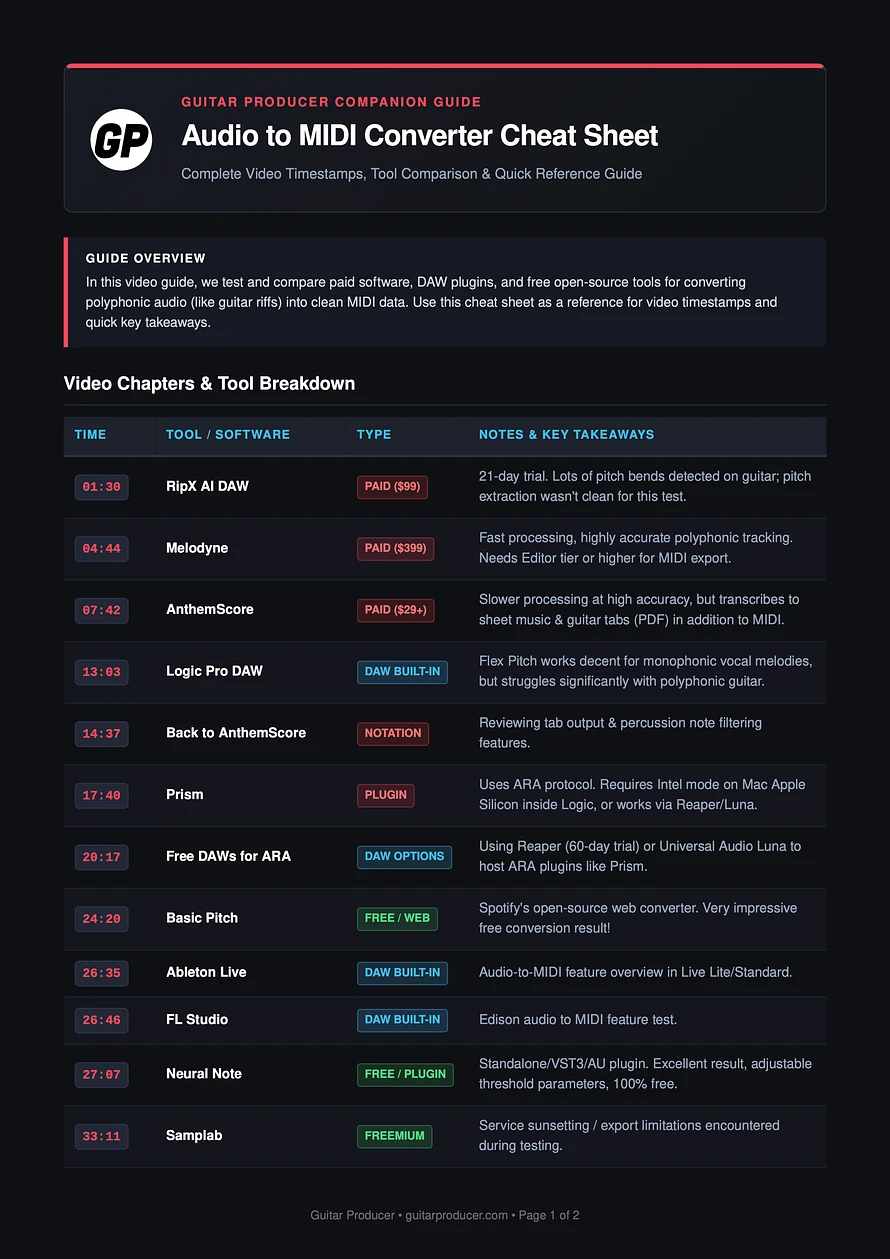Select the NOTATION badge

point(393,733)
